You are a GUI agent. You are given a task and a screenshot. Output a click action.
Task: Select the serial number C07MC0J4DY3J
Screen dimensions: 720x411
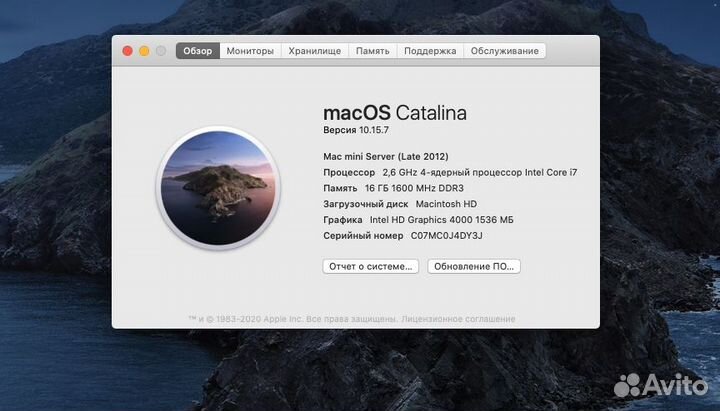point(446,236)
